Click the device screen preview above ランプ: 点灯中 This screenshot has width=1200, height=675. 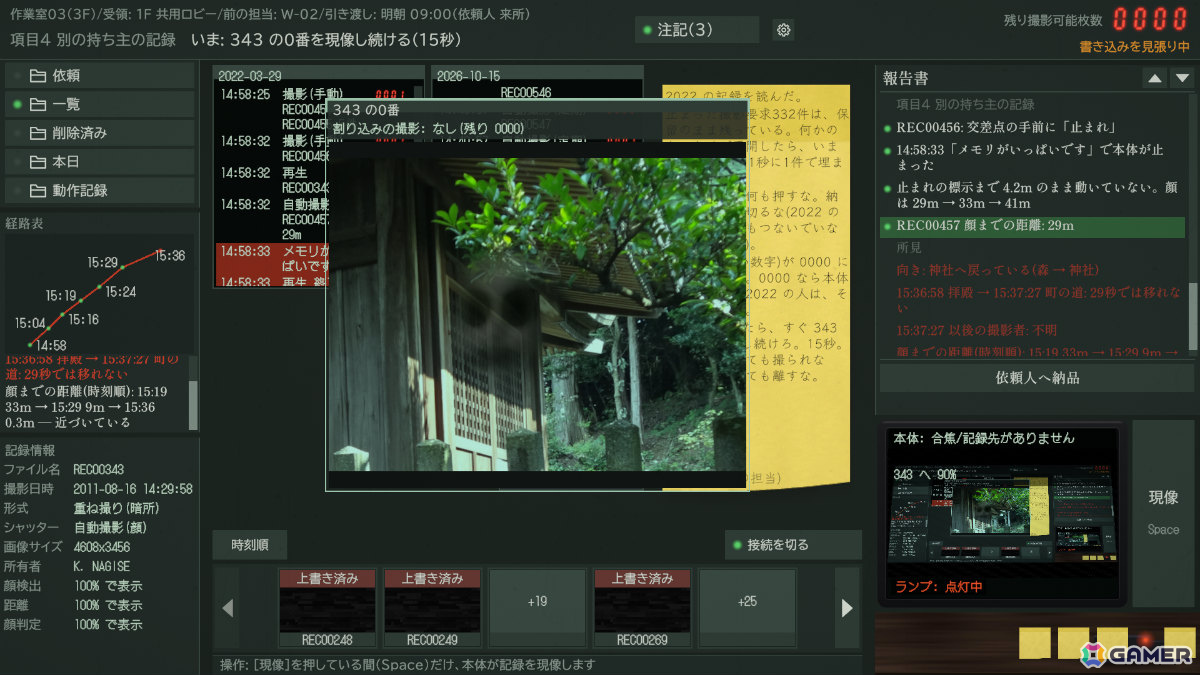tap(1002, 514)
